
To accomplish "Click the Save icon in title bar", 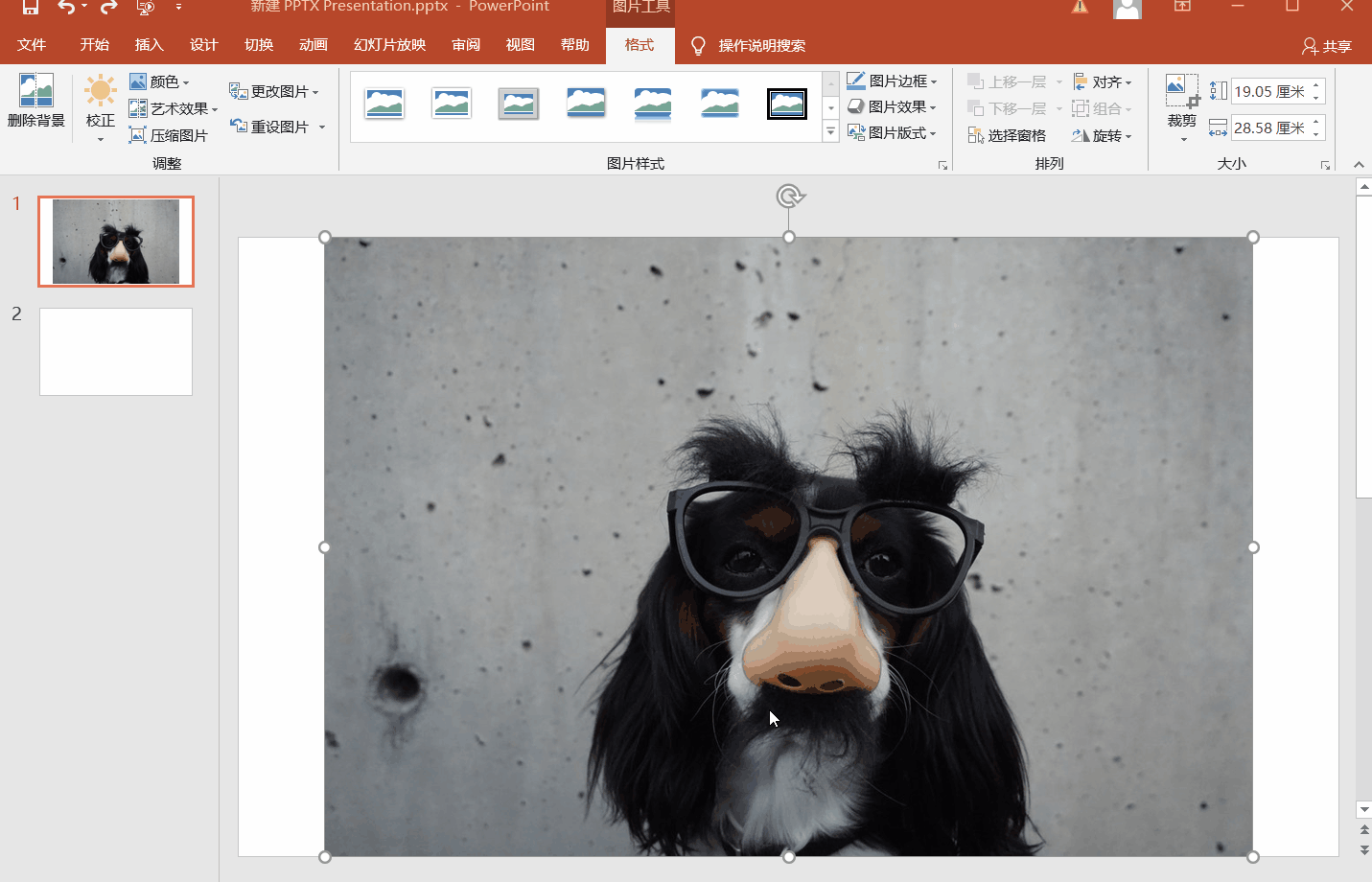I will (x=31, y=8).
